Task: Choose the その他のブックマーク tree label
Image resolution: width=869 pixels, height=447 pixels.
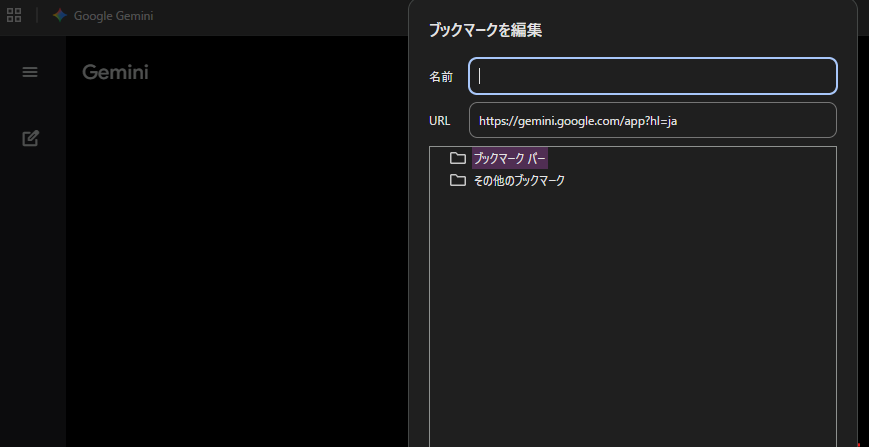Action: click(x=519, y=180)
